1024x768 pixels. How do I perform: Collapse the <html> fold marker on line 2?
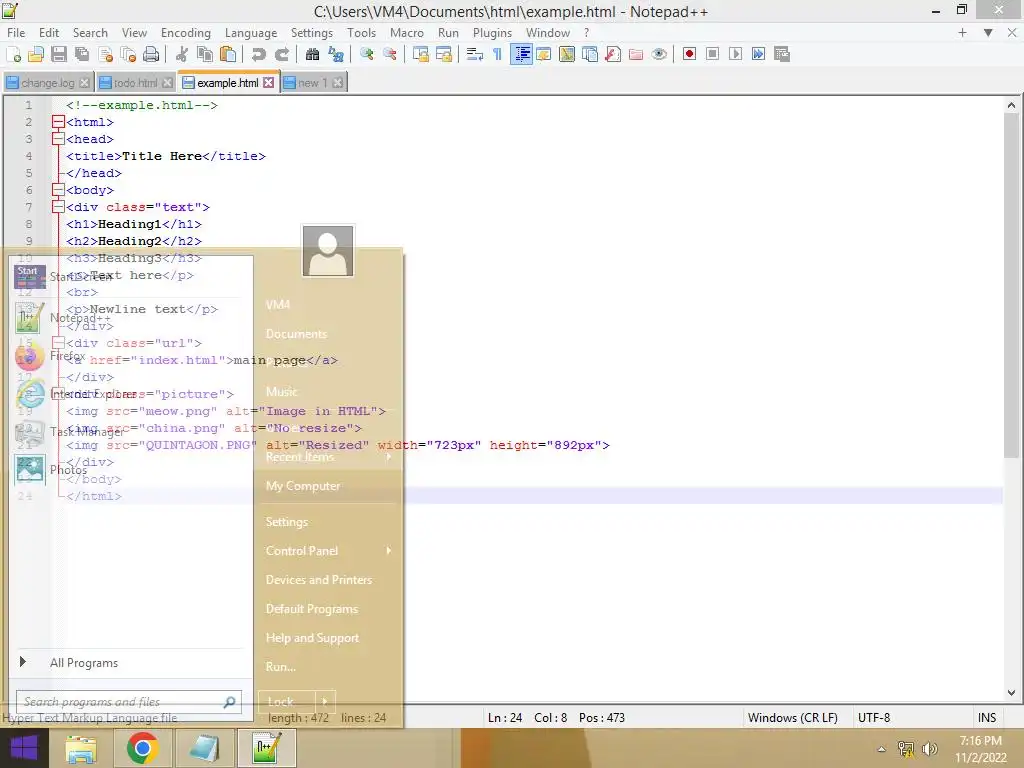click(x=58, y=122)
